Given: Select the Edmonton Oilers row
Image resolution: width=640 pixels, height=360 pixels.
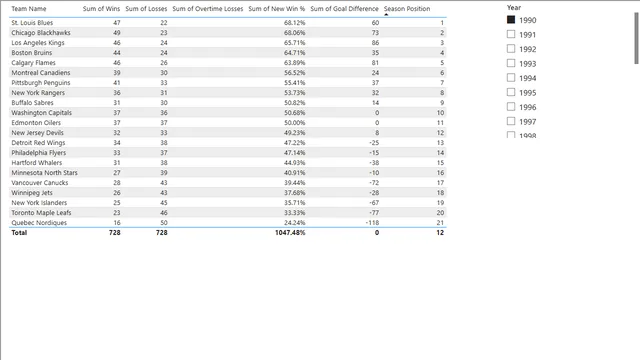Looking at the screenshot, I should point(228,122).
